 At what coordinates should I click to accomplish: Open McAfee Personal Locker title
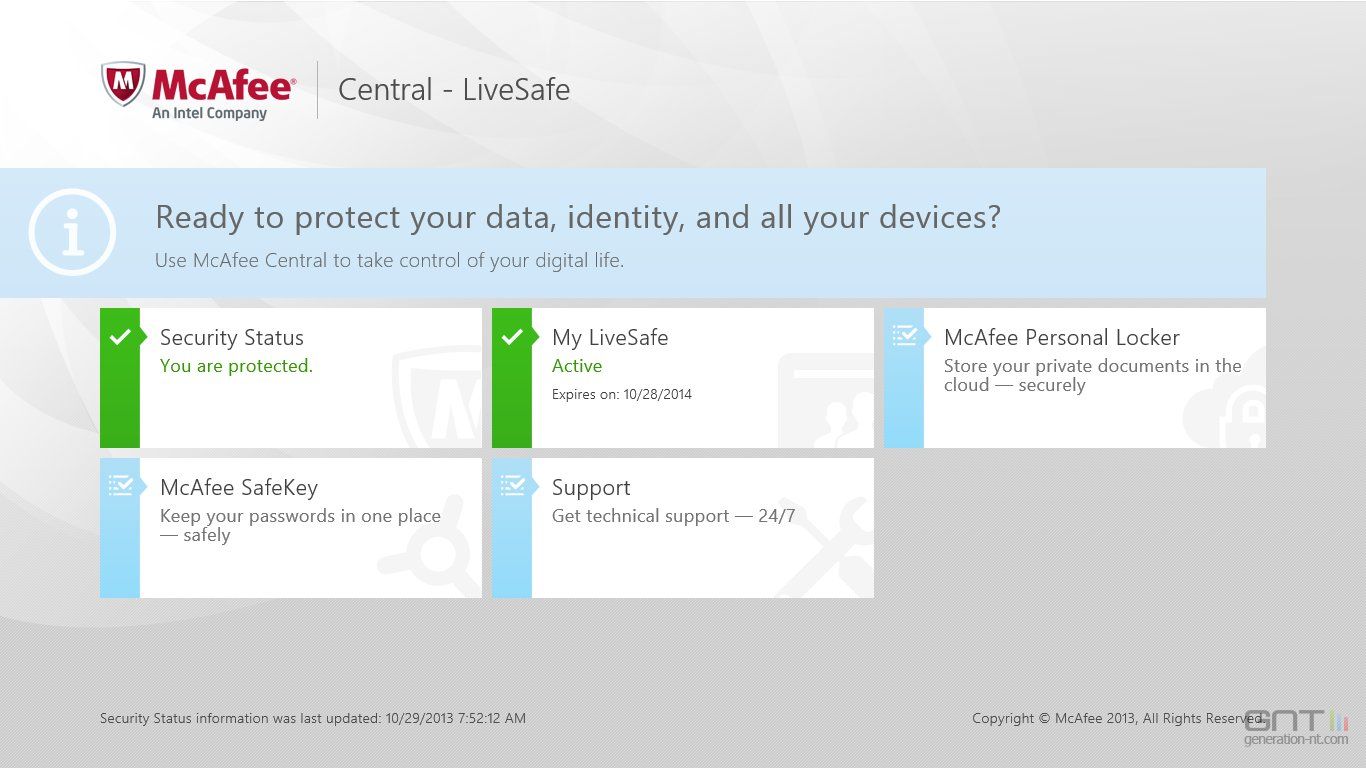1062,338
